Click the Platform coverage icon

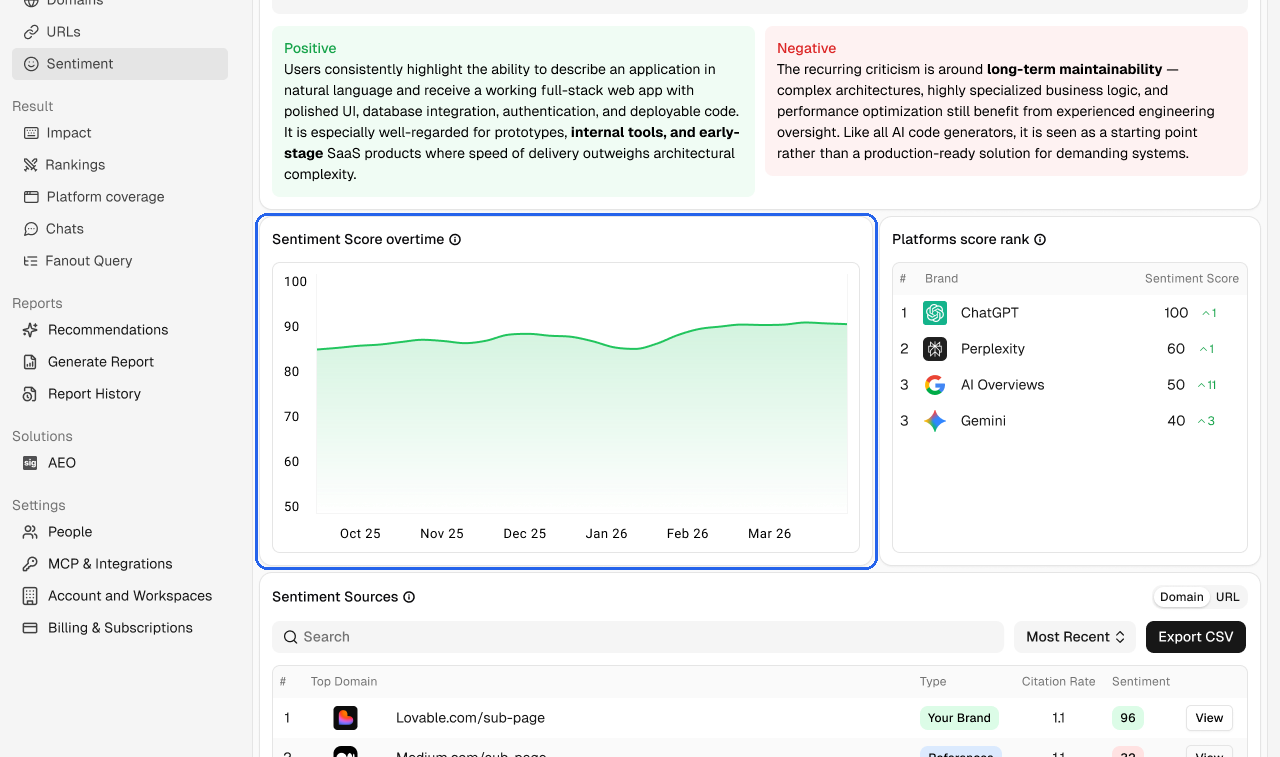click(31, 197)
